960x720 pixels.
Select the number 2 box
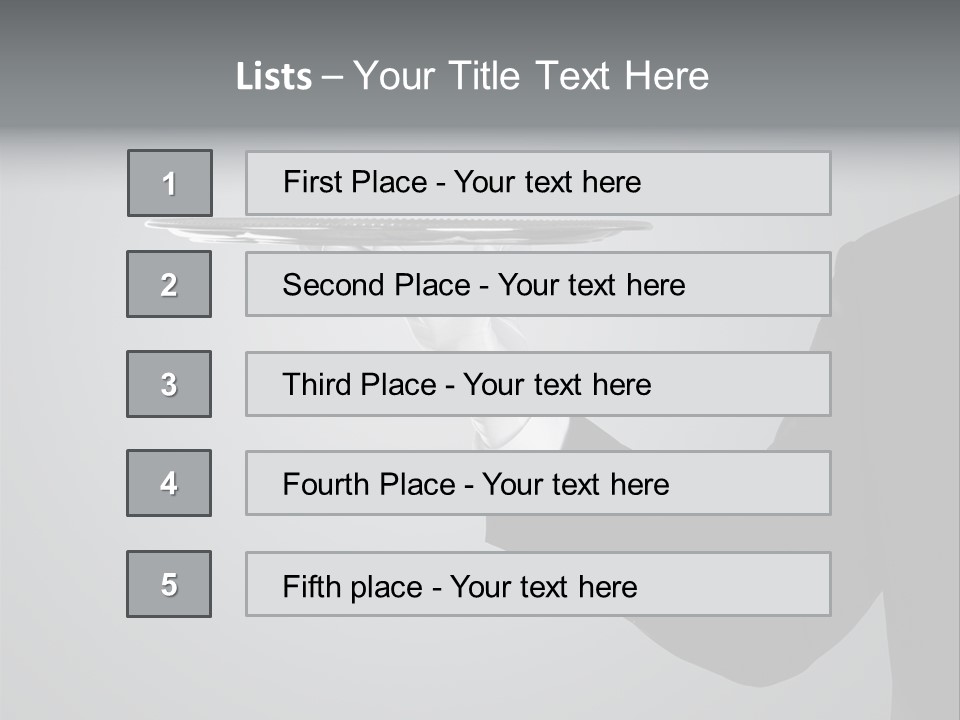click(x=169, y=284)
